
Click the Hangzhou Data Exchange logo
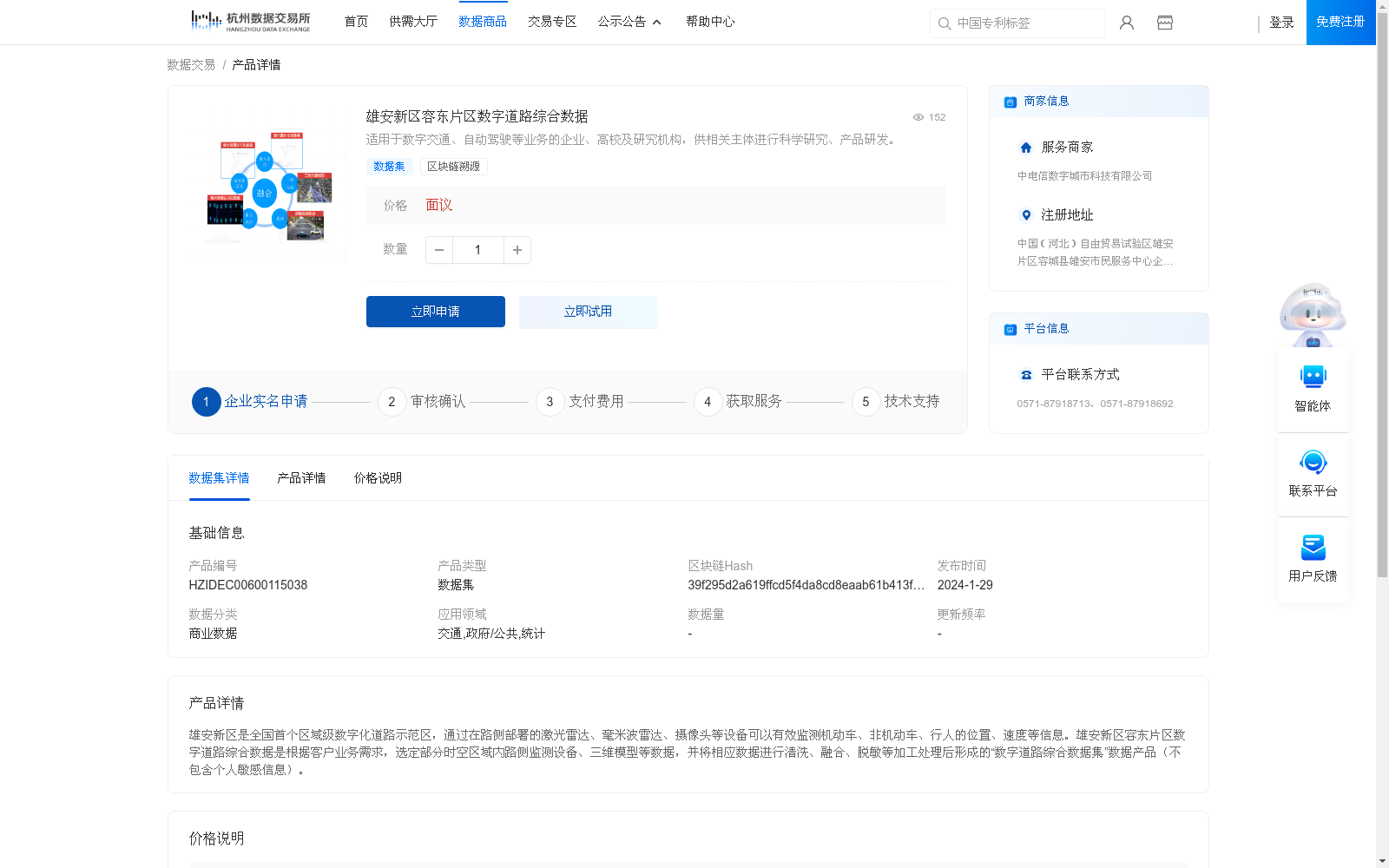[250, 22]
